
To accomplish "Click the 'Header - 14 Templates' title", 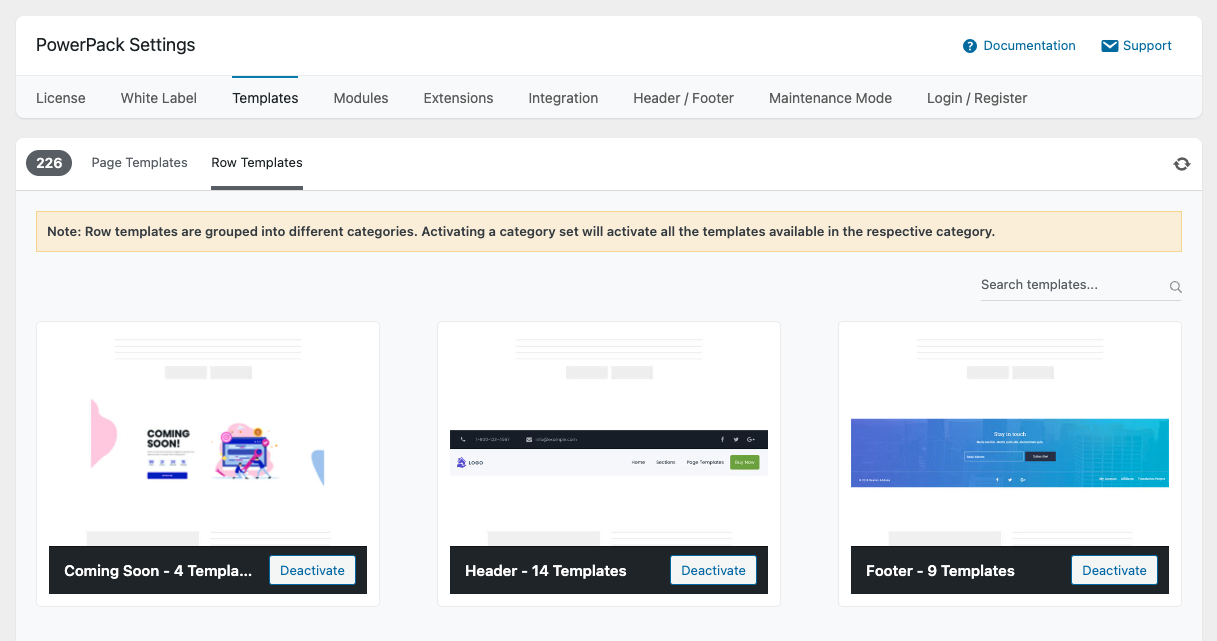I will pyautogui.click(x=546, y=571).
